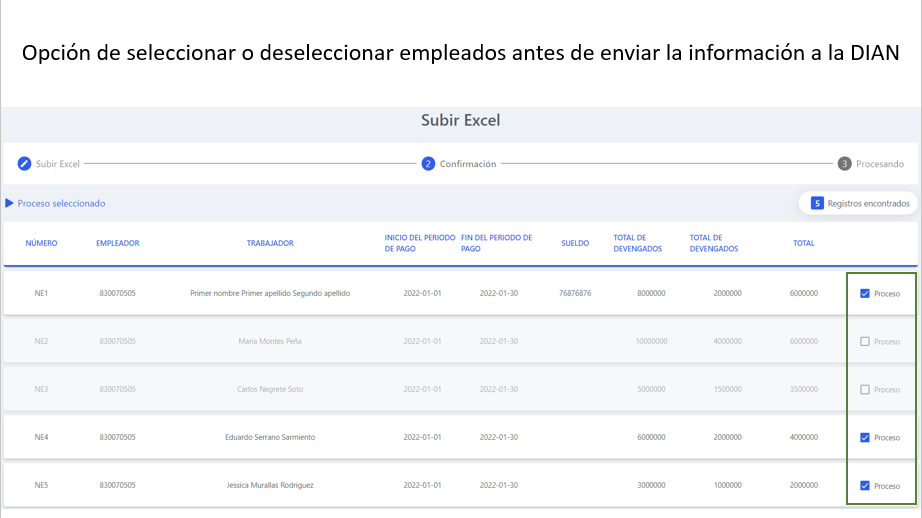922x518 pixels.
Task: Click devengados value 8000000
Action: 651,293
